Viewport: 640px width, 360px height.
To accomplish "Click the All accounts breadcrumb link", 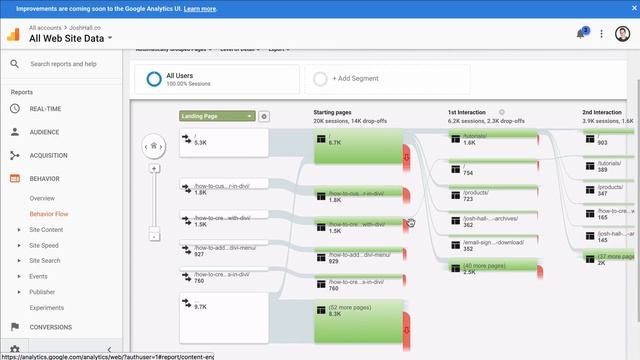I will (45, 28).
